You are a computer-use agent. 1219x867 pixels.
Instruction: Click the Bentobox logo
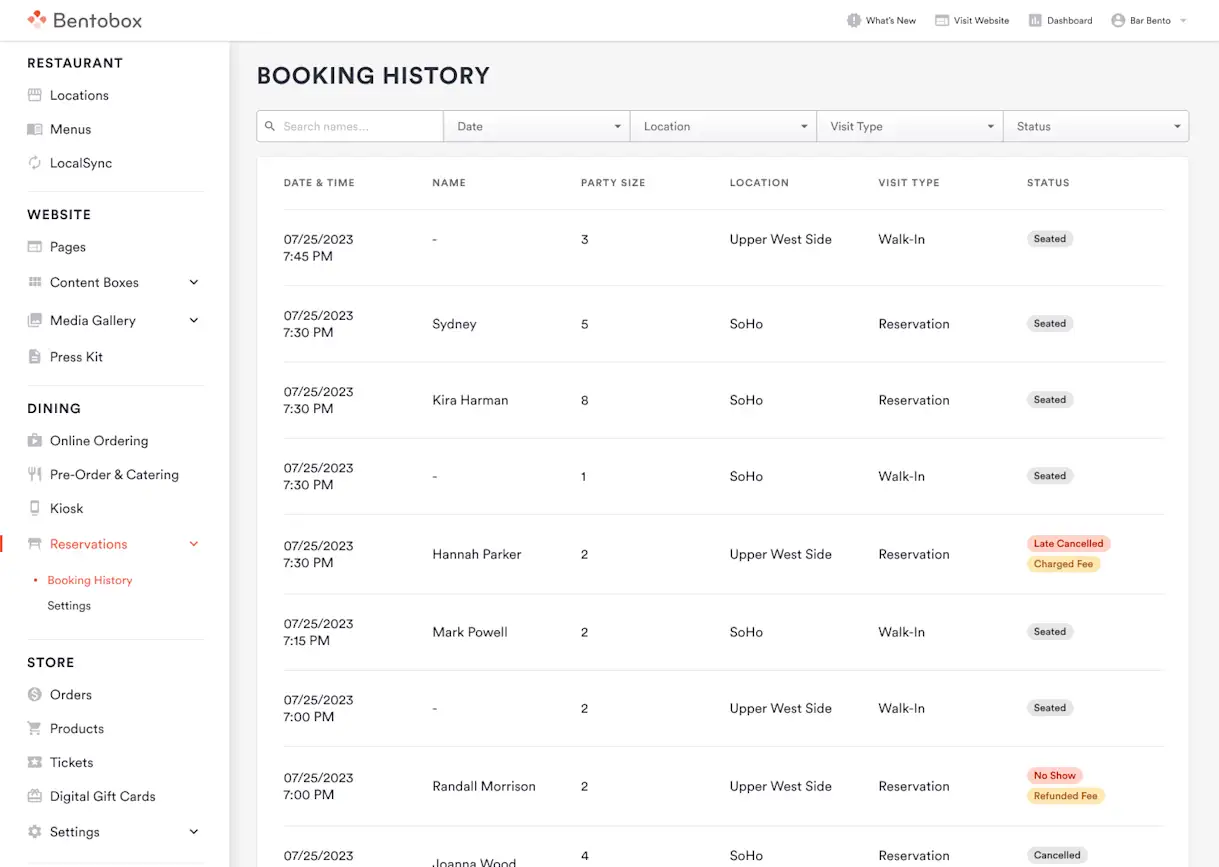84,20
